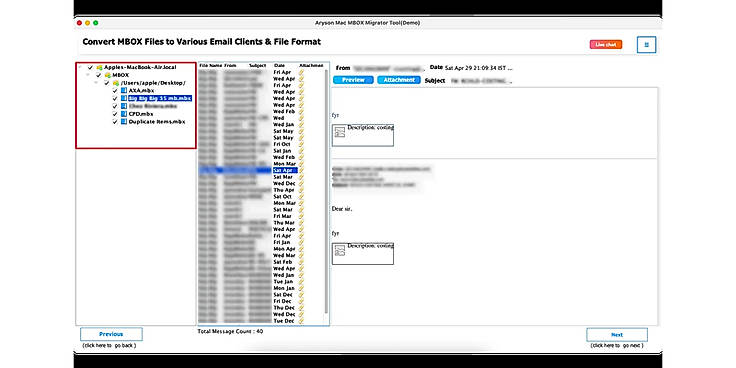Switch to the Attachment tab

tap(399, 80)
